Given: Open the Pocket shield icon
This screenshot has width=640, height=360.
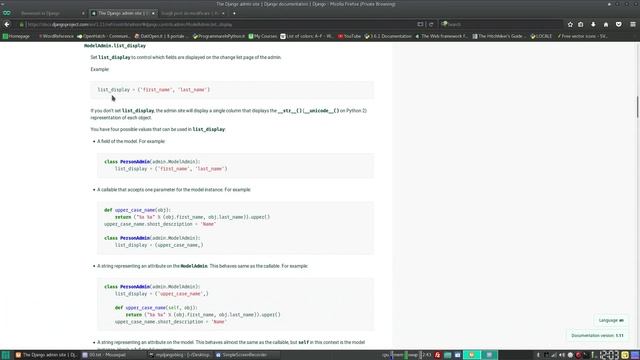Looking at the screenshot, I should (619, 24).
